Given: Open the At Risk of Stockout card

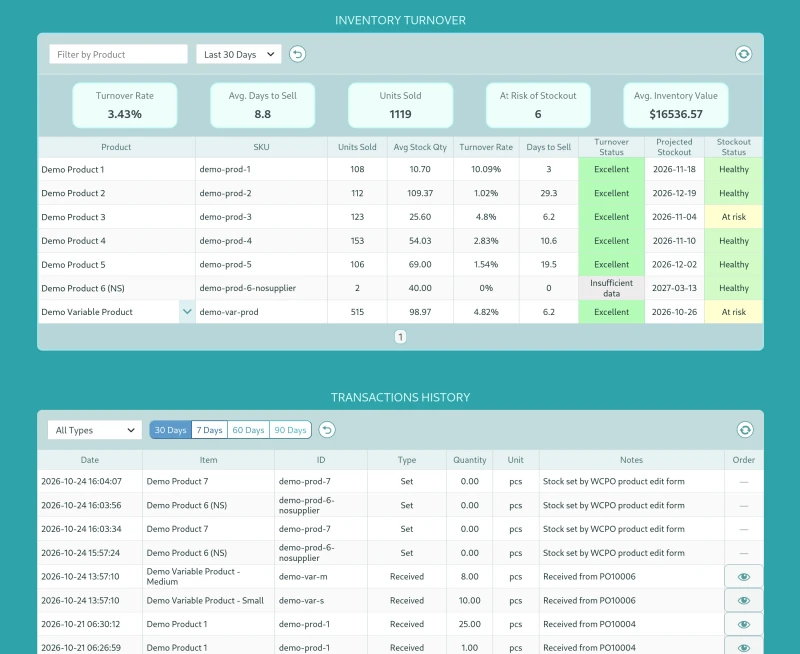Looking at the screenshot, I should coord(538,105).
